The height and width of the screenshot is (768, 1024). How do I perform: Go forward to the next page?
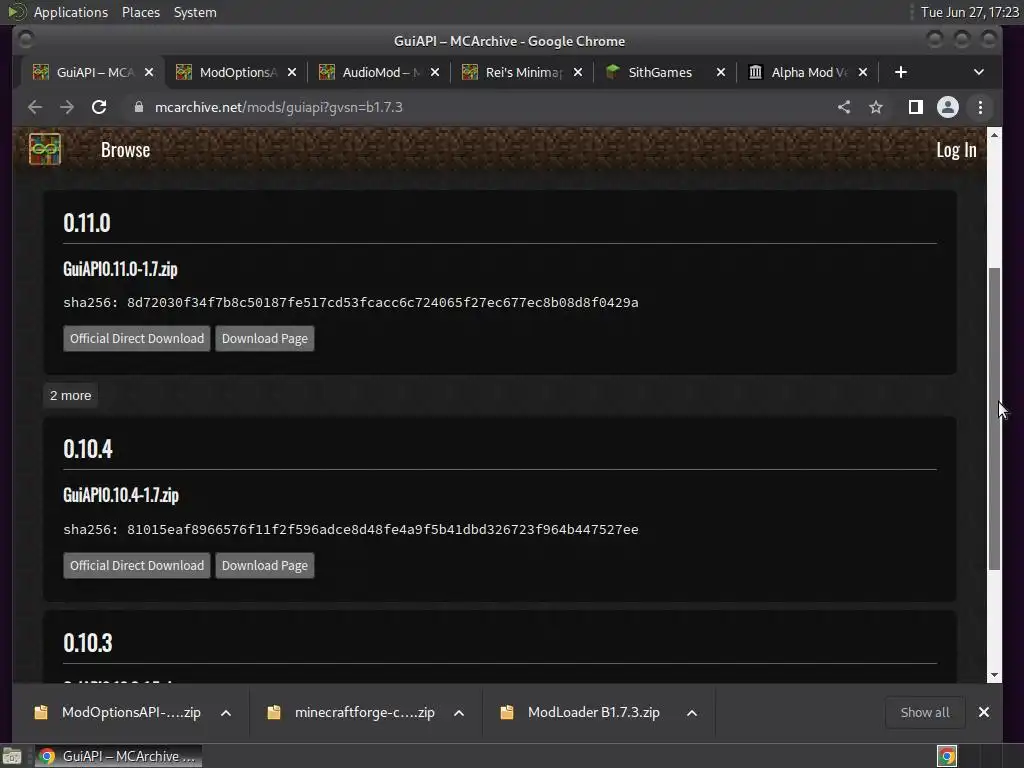(x=67, y=107)
